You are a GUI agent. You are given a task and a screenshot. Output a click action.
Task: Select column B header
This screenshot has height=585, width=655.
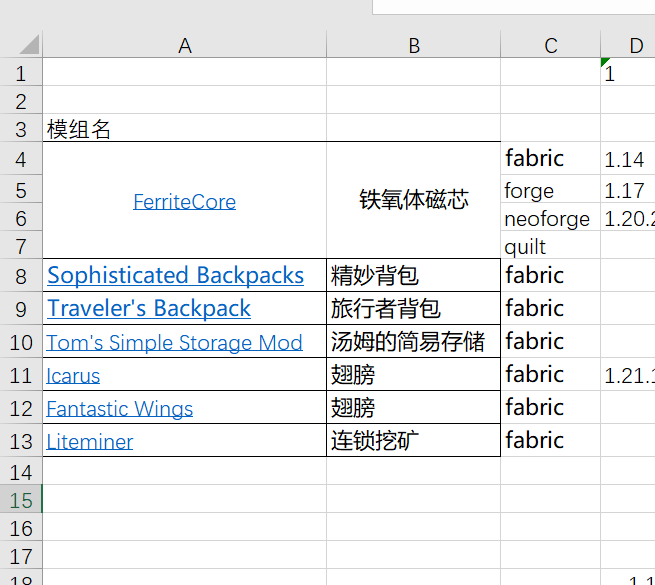(413, 45)
